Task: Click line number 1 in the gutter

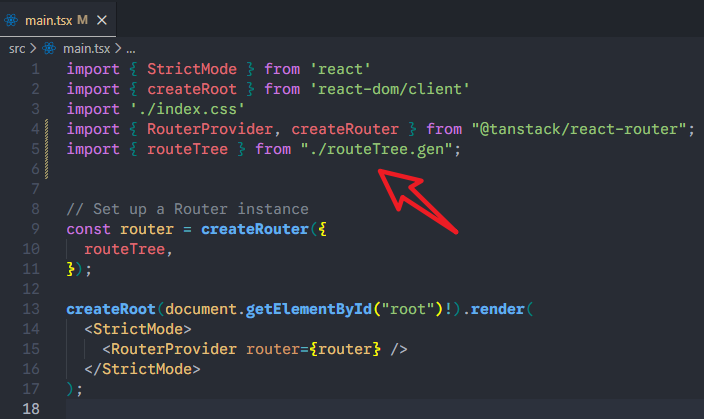Action: tap(36, 69)
